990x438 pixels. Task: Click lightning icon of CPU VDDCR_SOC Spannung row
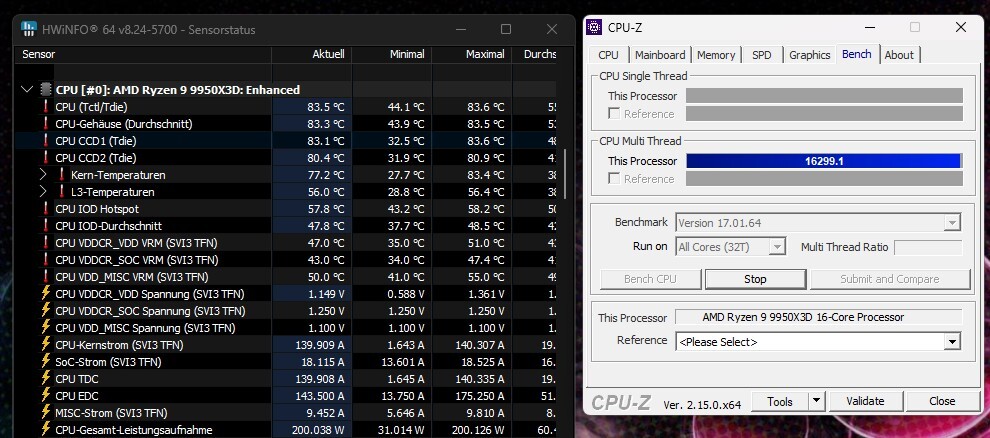tap(45, 310)
